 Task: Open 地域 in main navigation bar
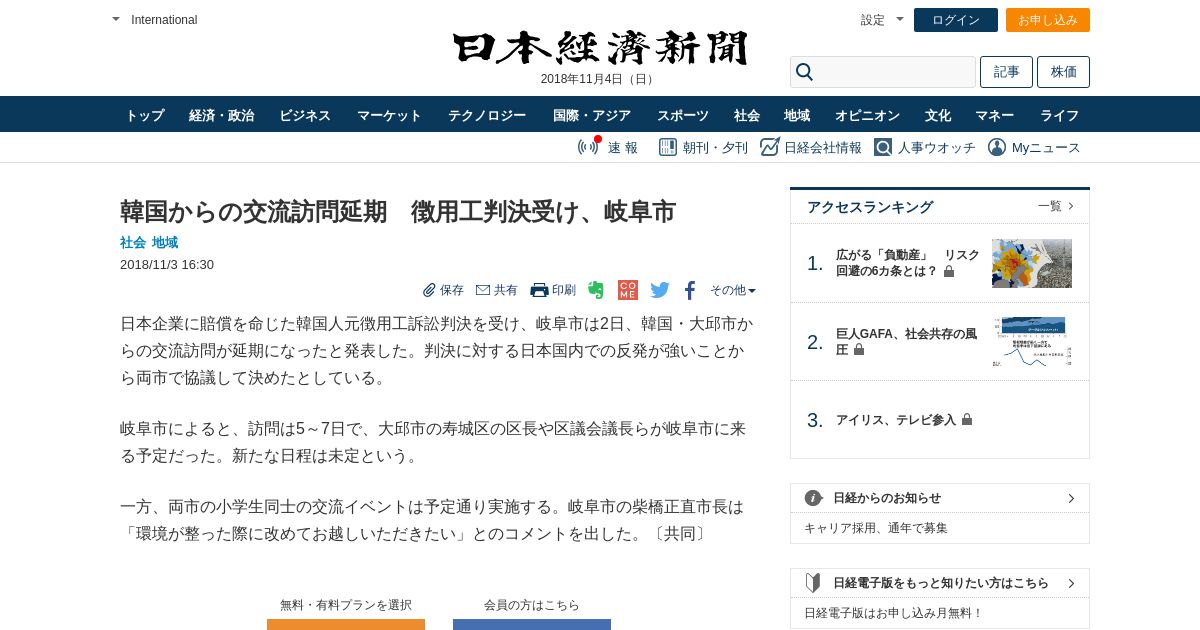click(797, 115)
